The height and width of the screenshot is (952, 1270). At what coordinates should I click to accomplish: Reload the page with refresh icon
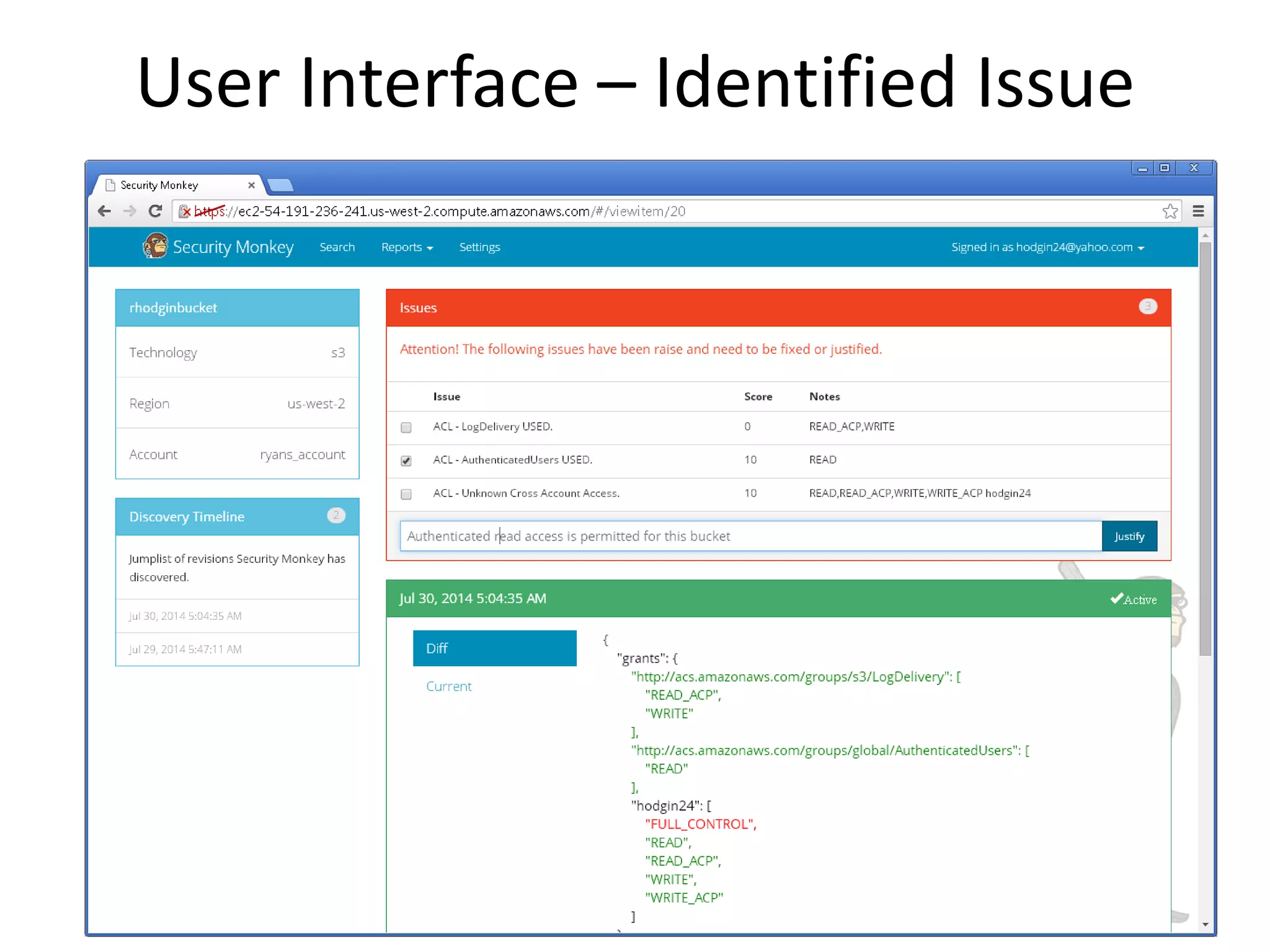point(156,211)
